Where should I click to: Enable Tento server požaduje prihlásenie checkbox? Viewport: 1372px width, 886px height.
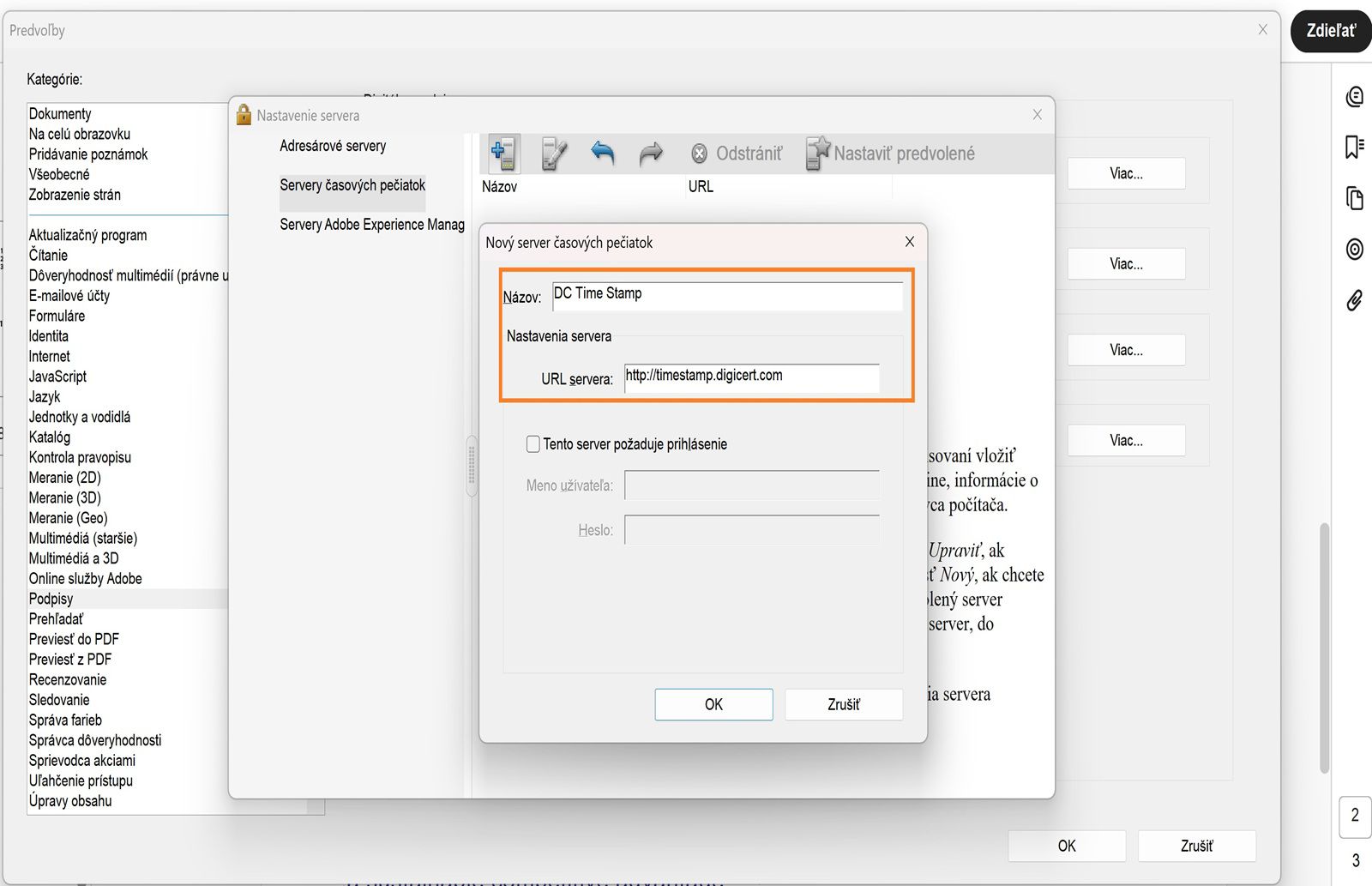point(533,444)
